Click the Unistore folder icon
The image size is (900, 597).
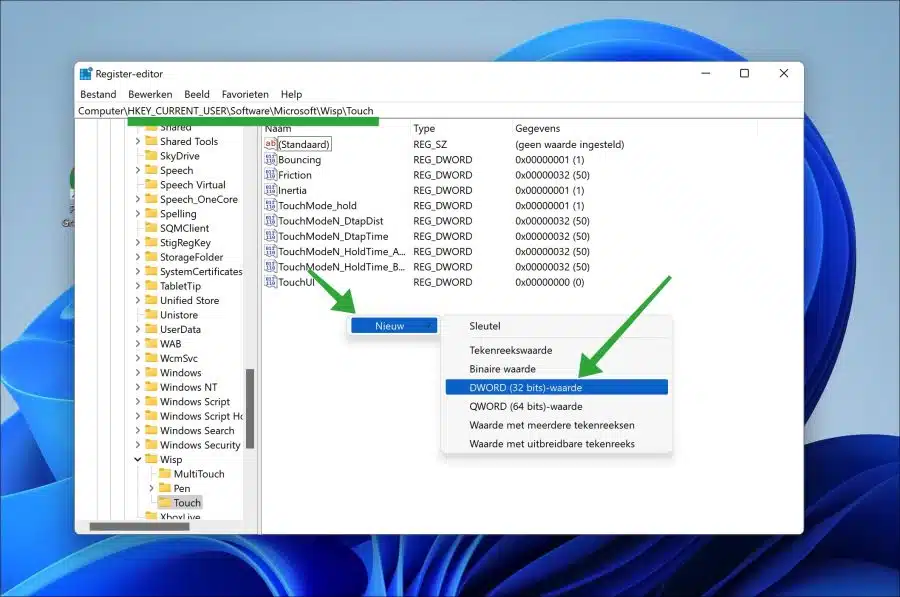[152, 315]
